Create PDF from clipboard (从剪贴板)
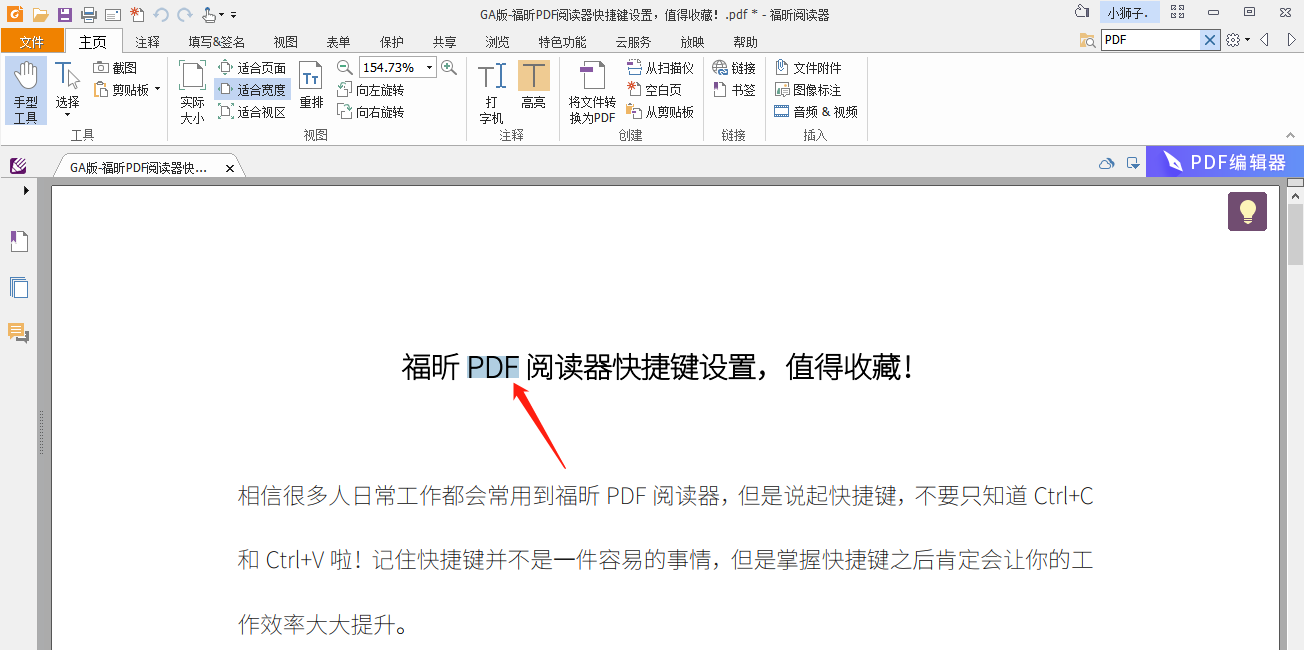1304x650 pixels. [660, 112]
